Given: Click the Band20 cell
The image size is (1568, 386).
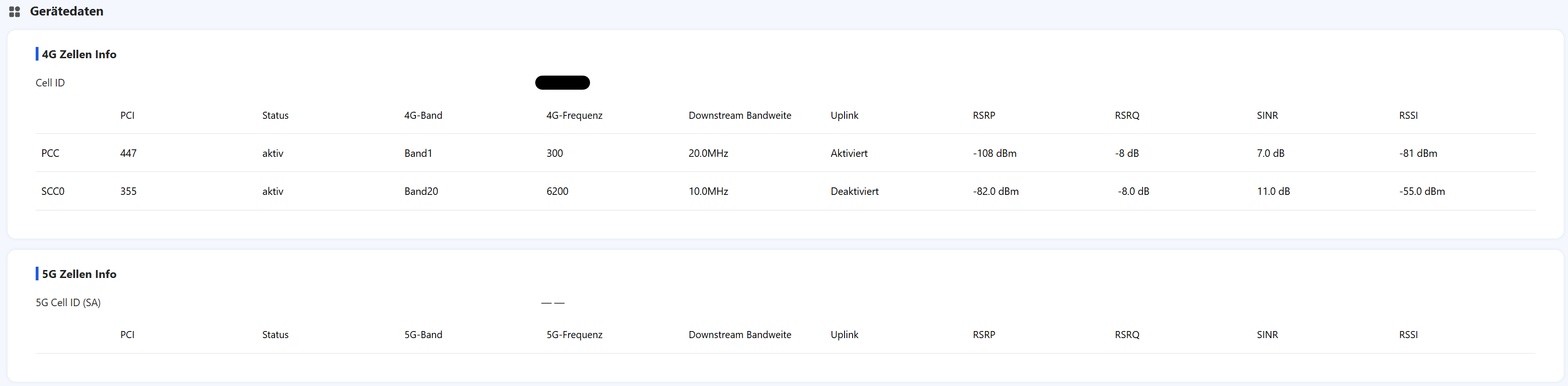Looking at the screenshot, I should point(421,191).
